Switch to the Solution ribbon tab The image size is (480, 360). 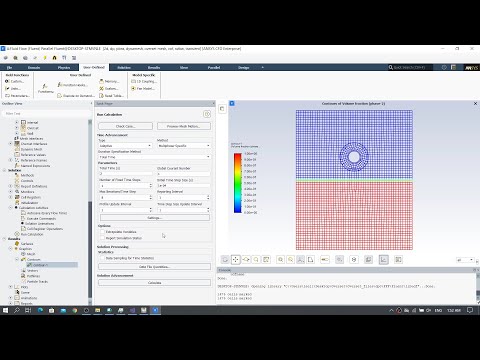[124, 67]
